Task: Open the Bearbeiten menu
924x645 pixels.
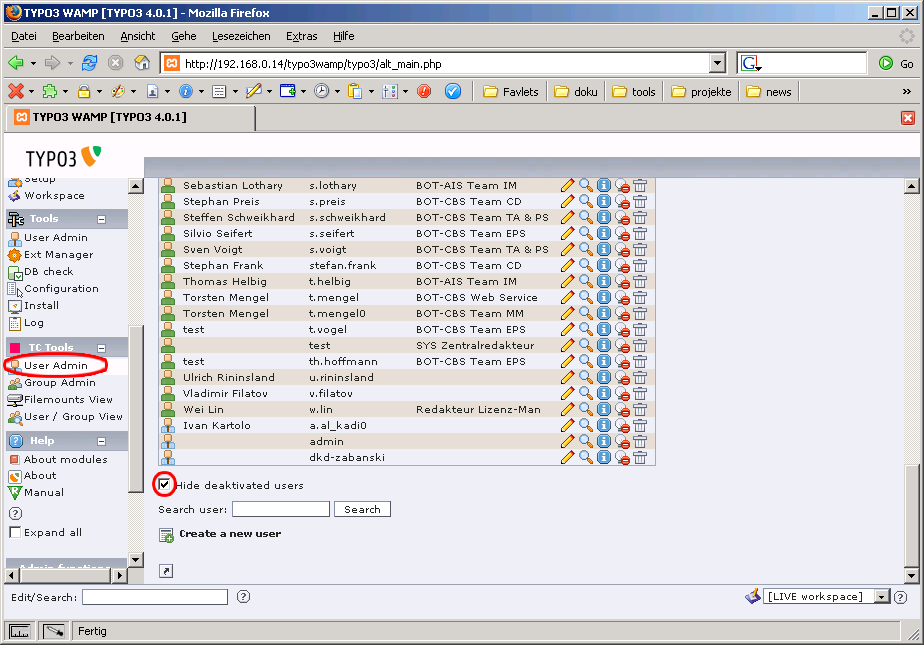Action: point(78,36)
